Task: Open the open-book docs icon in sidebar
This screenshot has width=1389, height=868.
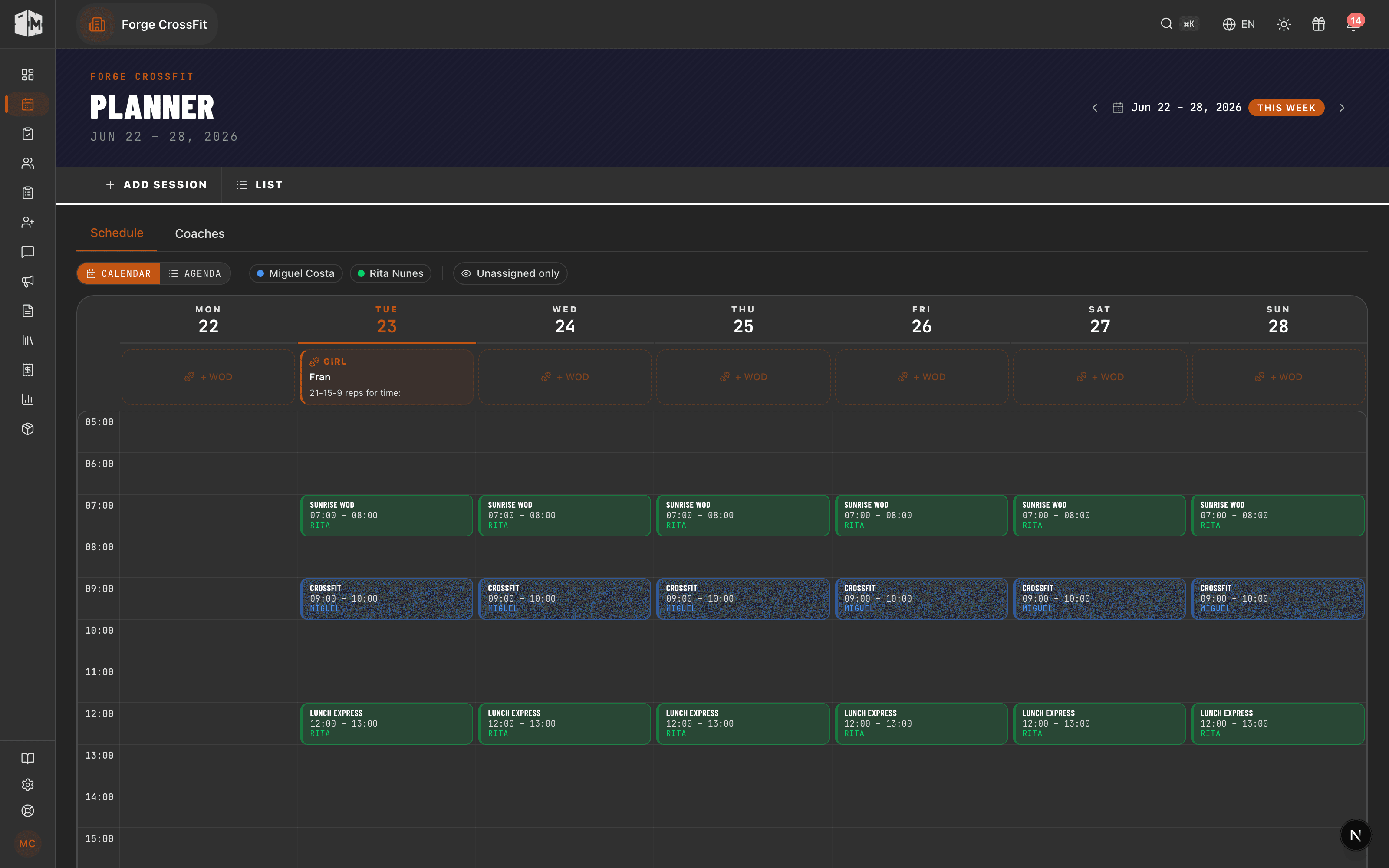Action: point(27,758)
